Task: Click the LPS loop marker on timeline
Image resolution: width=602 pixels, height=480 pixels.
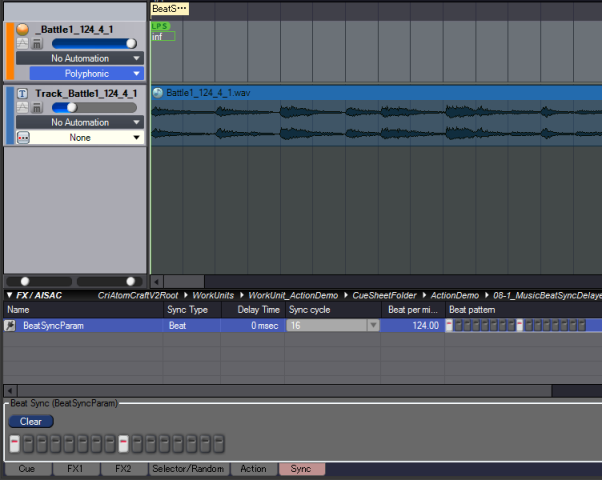Action: pos(160,26)
